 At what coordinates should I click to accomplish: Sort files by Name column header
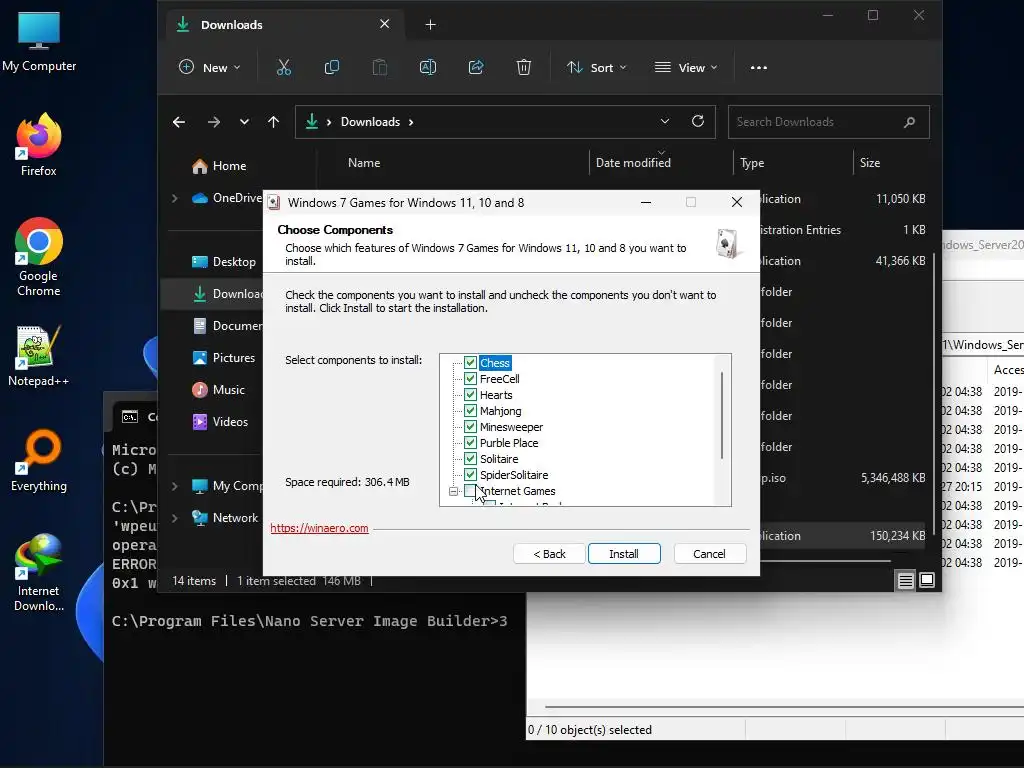(364, 163)
